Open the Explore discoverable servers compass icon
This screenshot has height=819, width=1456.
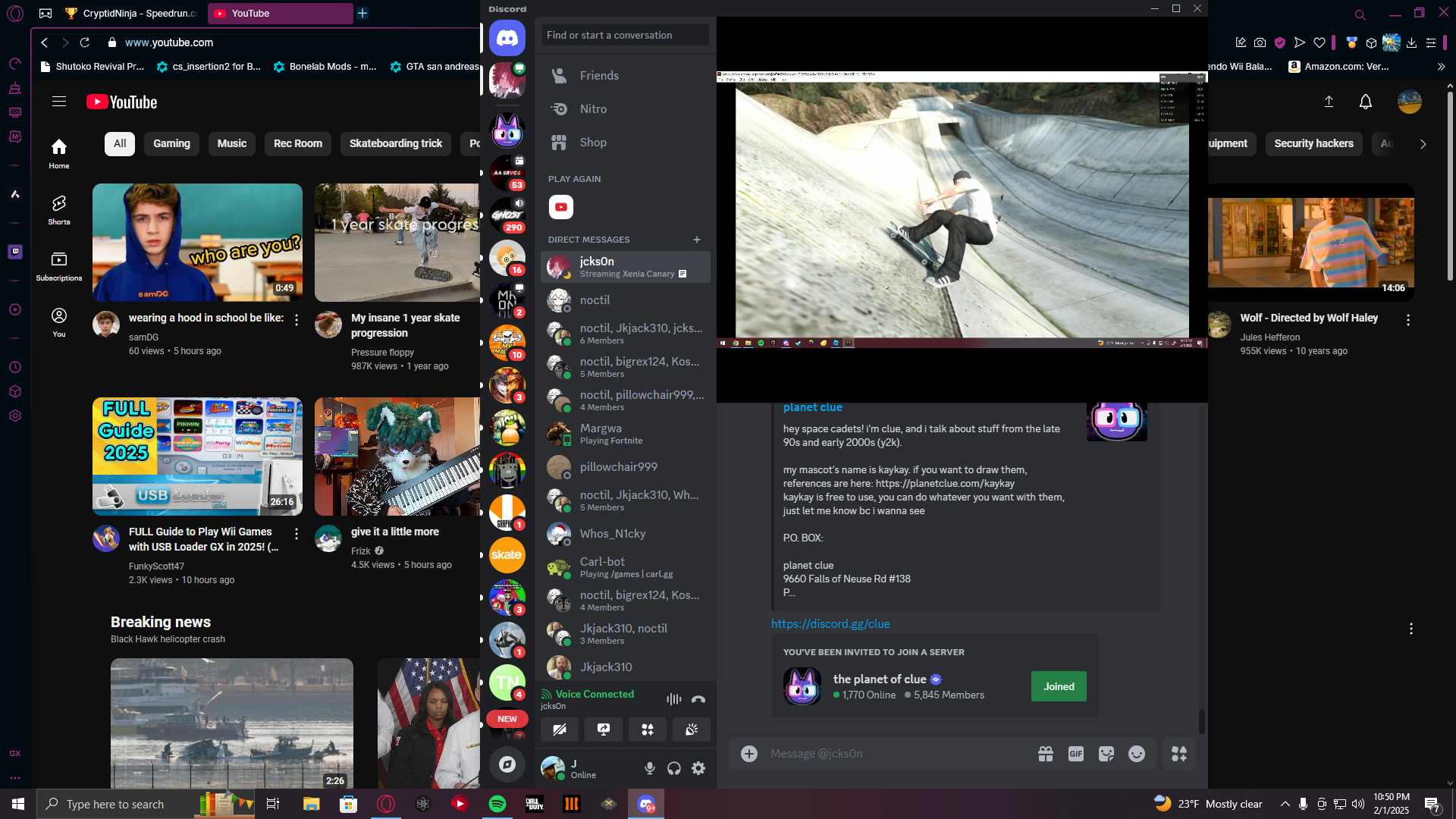(x=507, y=764)
